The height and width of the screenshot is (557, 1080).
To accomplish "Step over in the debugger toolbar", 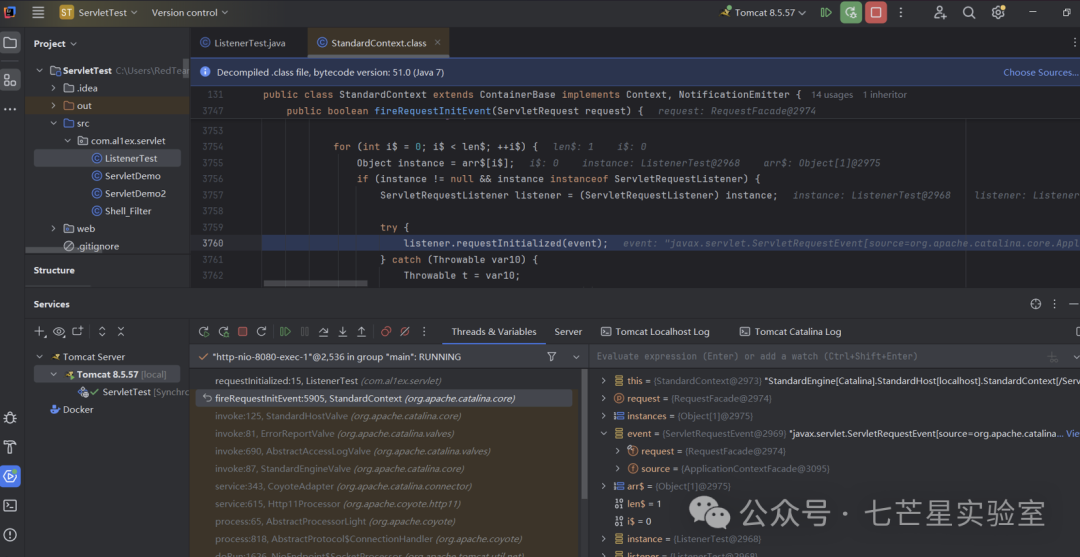I will [x=323, y=331].
